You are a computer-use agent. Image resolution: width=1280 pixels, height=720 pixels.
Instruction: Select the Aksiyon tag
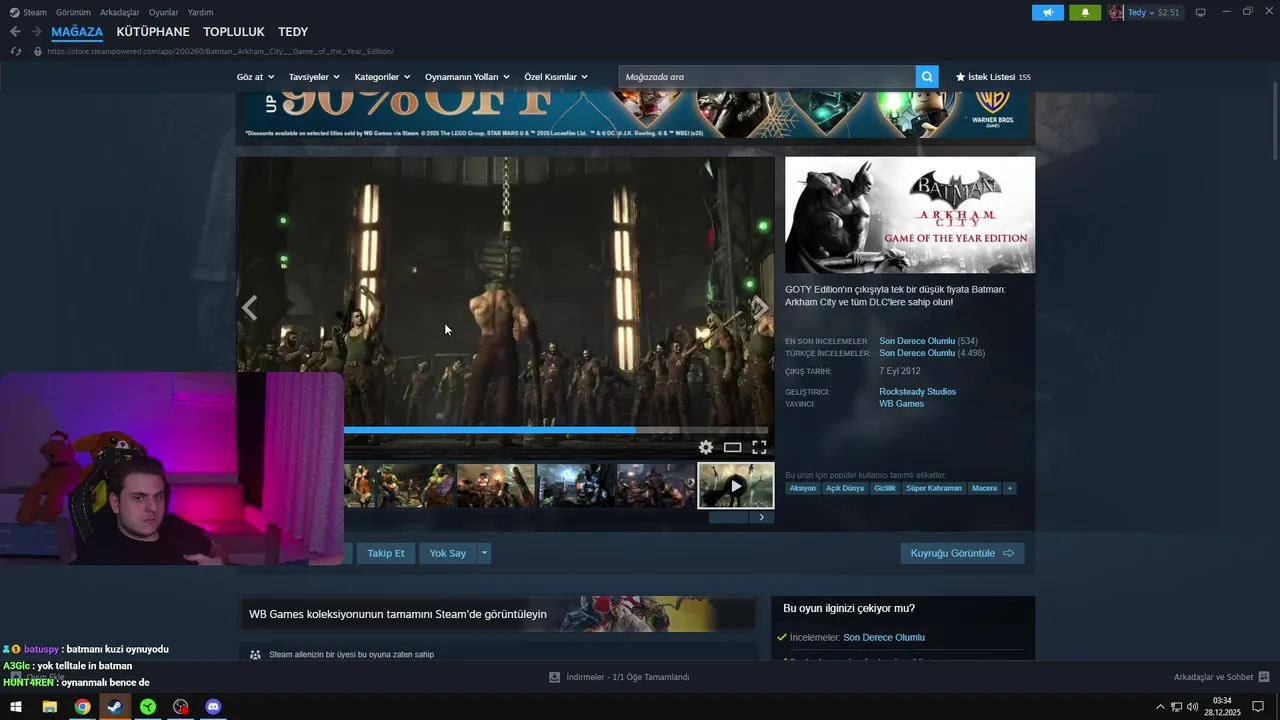pyautogui.click(x=803, y=488)
